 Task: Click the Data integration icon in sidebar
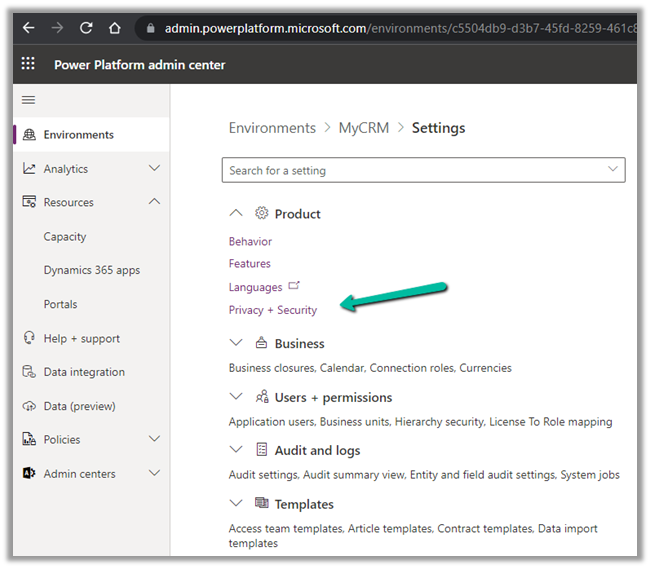point(29,372)
